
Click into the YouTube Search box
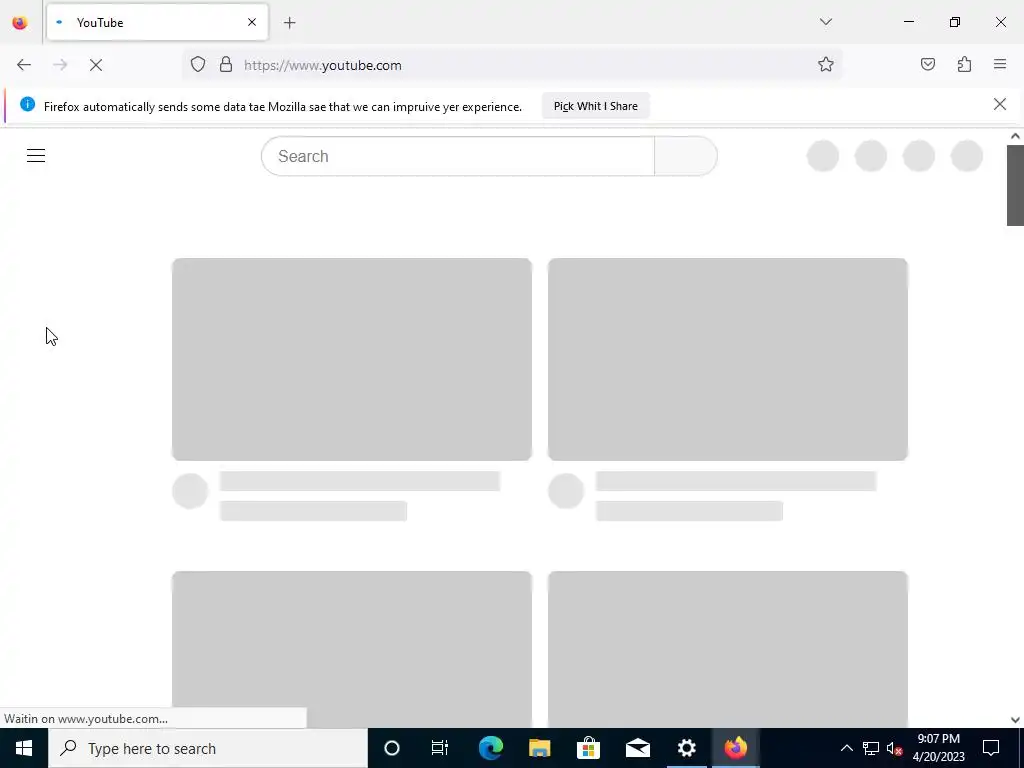[x=458, y=156]
